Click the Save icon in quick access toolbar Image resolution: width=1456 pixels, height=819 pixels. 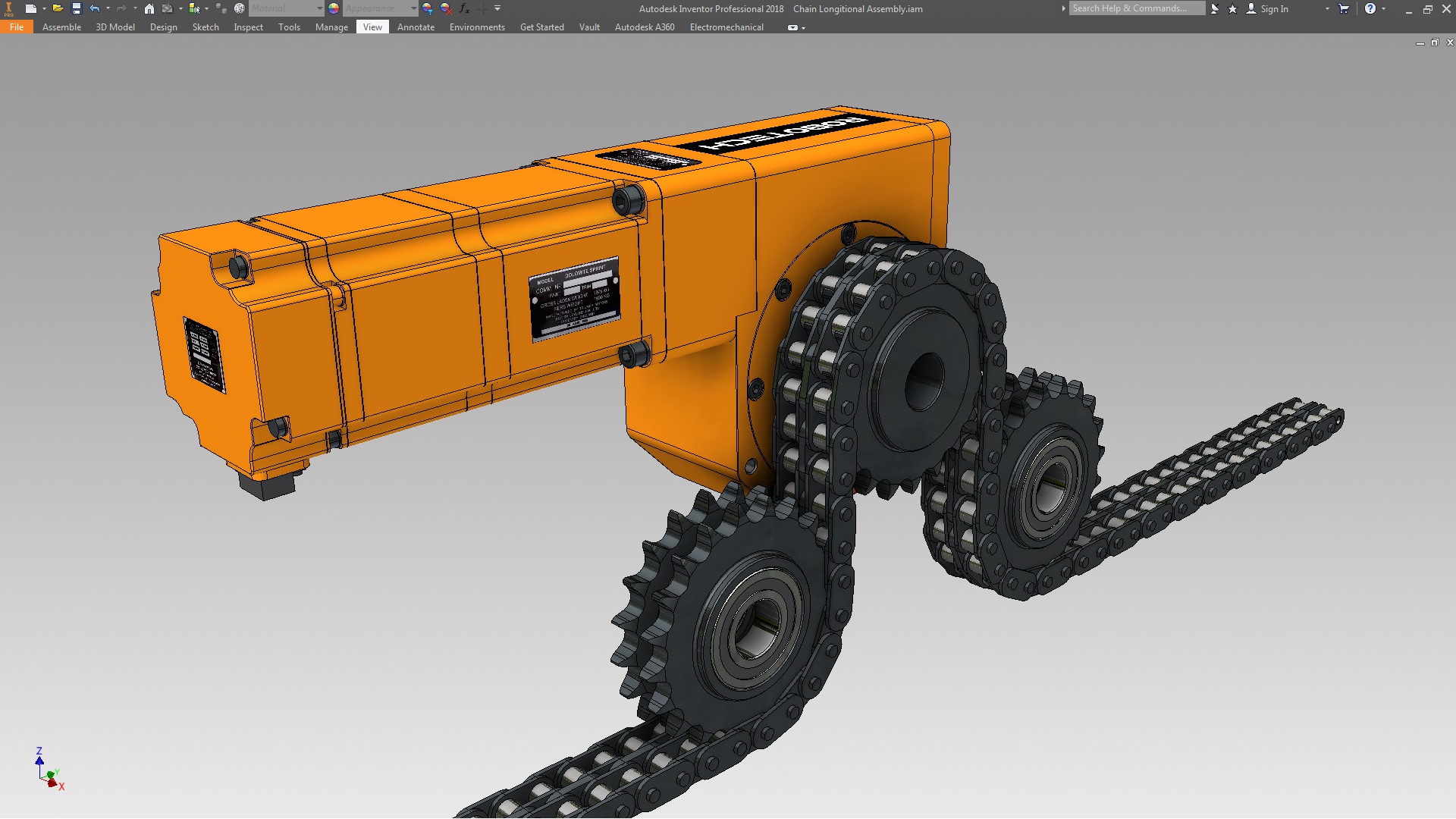[x=76, y=8]
